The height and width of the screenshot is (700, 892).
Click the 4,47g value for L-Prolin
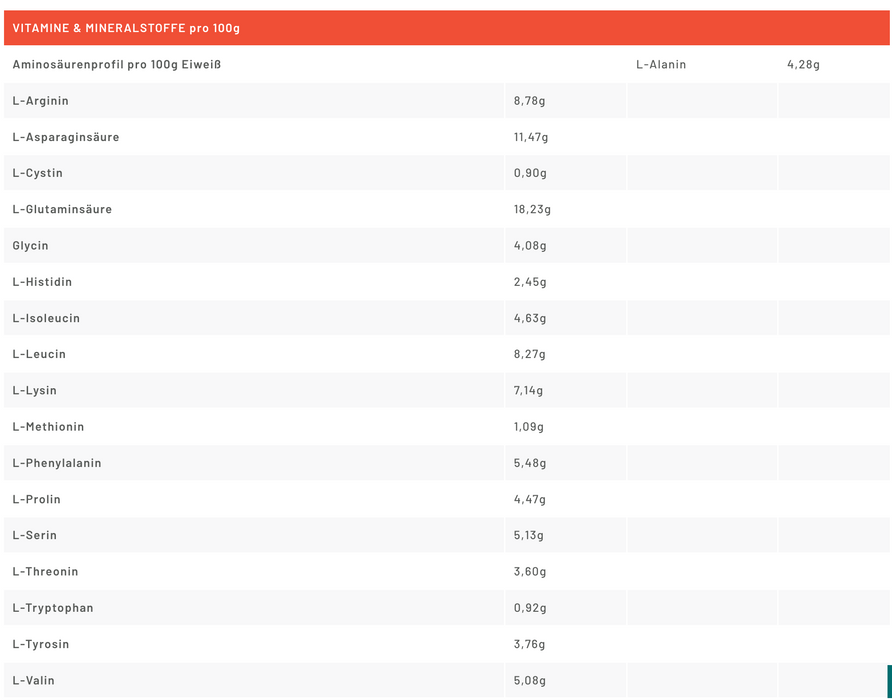530,499
